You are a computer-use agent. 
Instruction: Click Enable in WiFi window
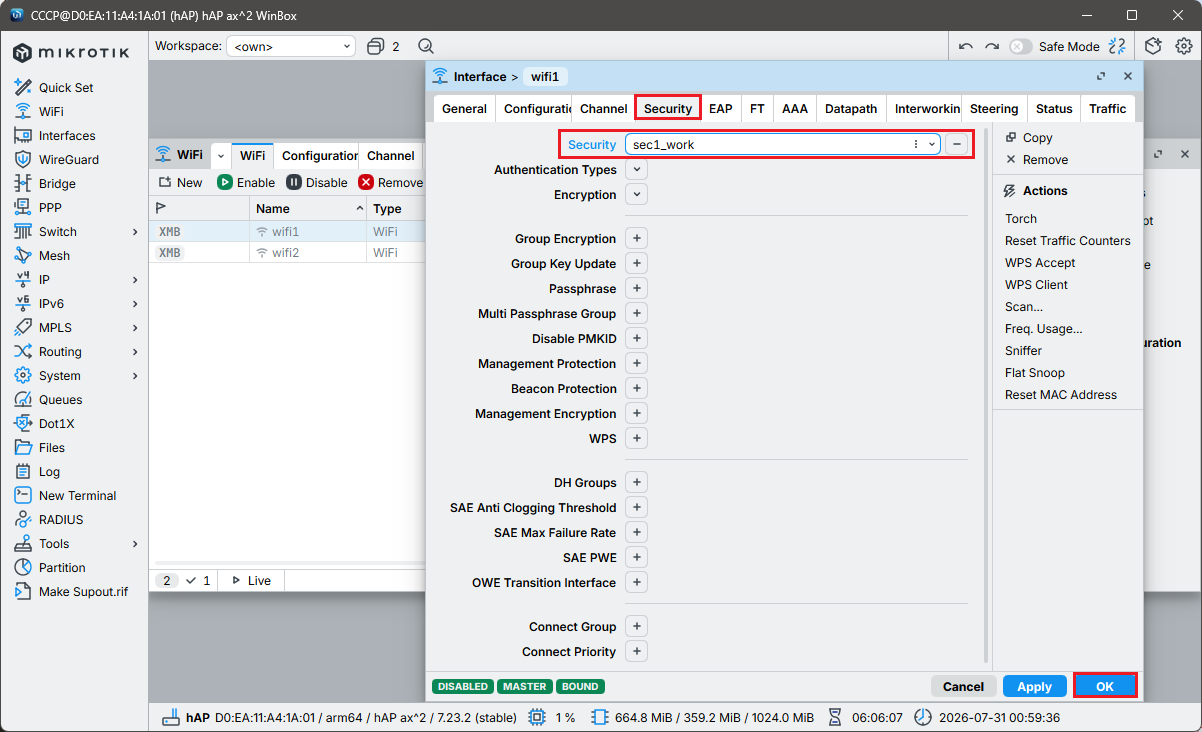[246, 182]
